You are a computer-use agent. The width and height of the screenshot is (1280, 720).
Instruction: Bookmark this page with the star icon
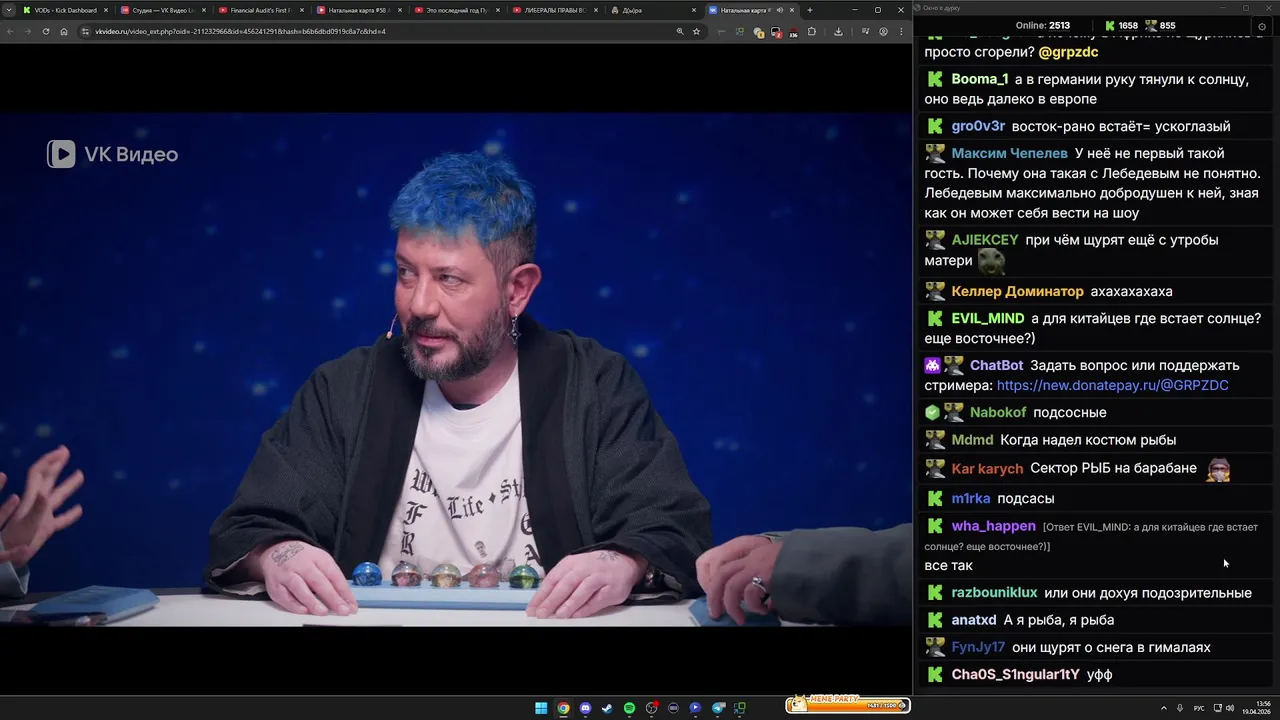697,31
